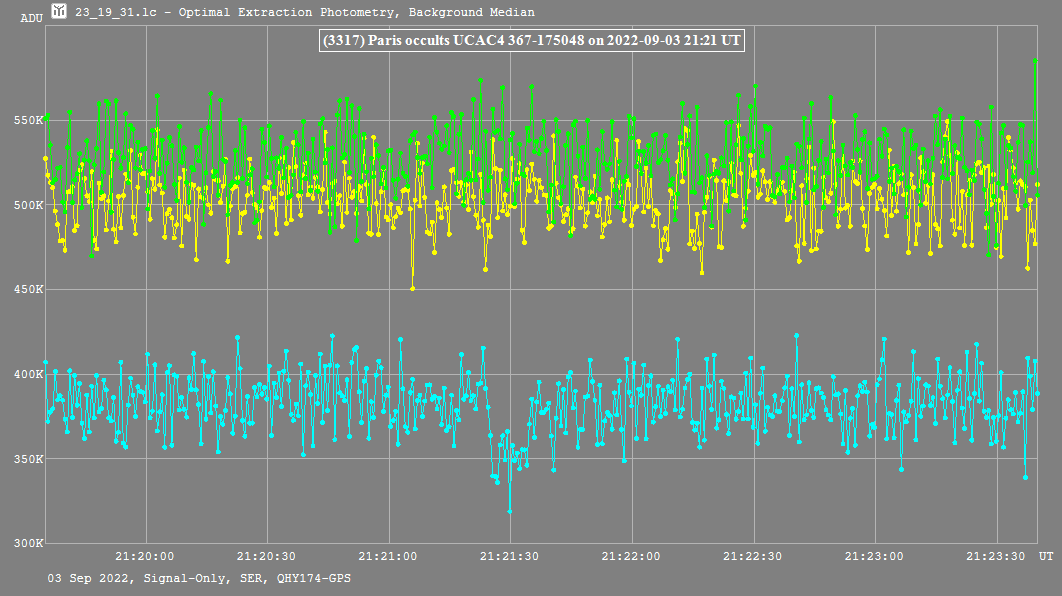Click the footer text with QHY174-GPS
The width and height of the screenshot is (1062, 596).
coord(199,578)
